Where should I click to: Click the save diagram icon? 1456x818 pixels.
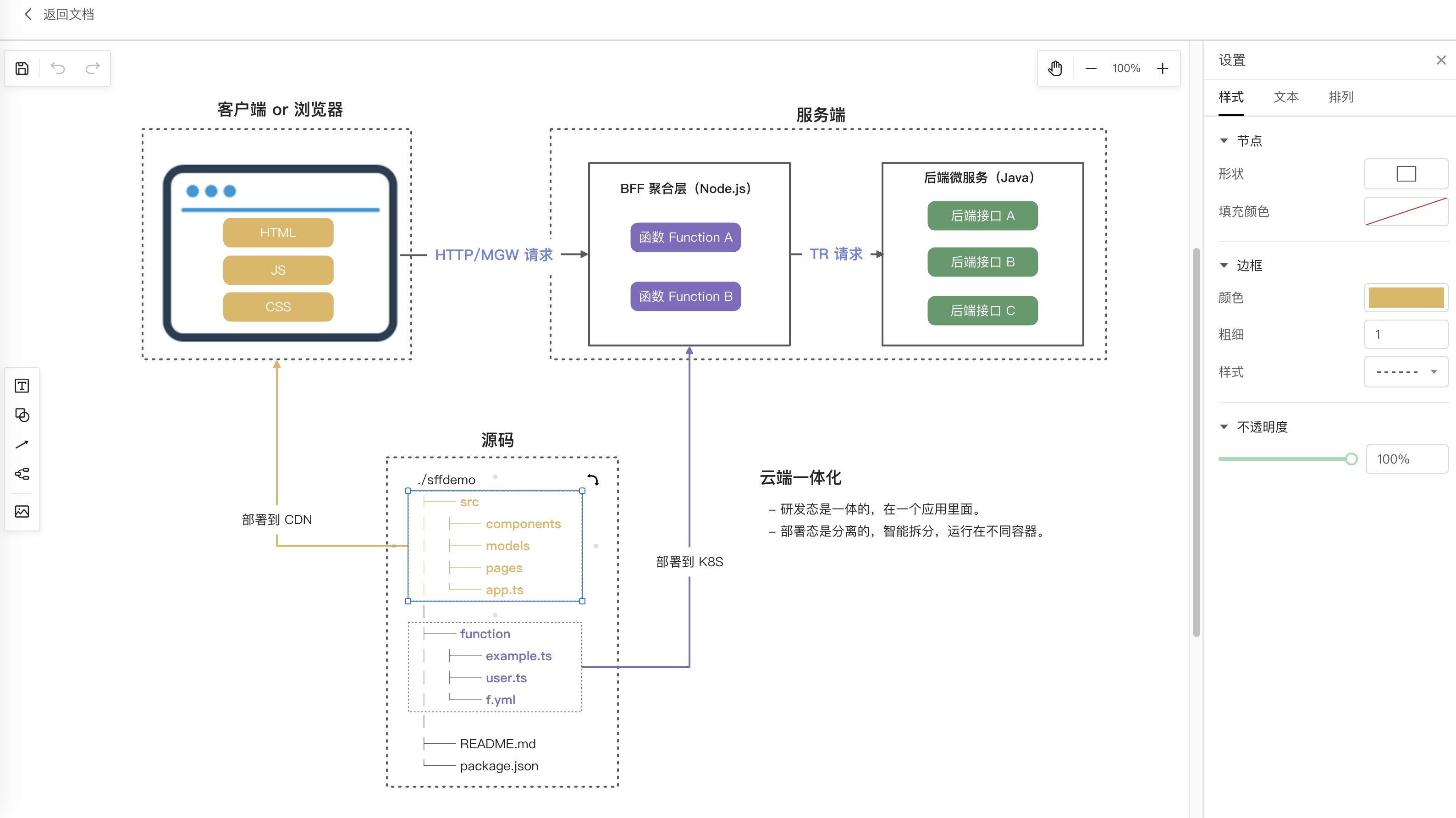(x=22, y=68)
